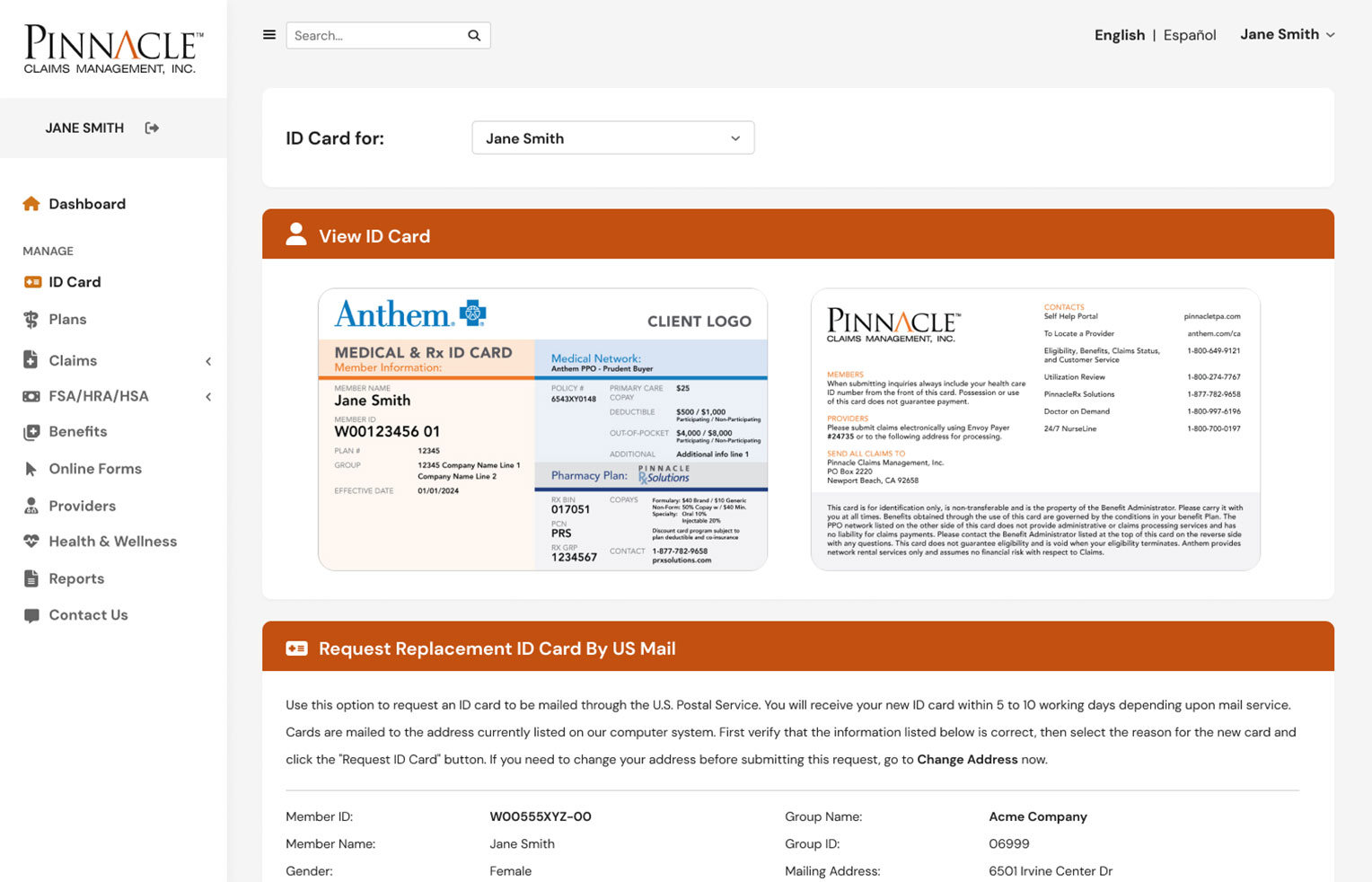Open Claims in the sidebar

[x=73, y=360]
